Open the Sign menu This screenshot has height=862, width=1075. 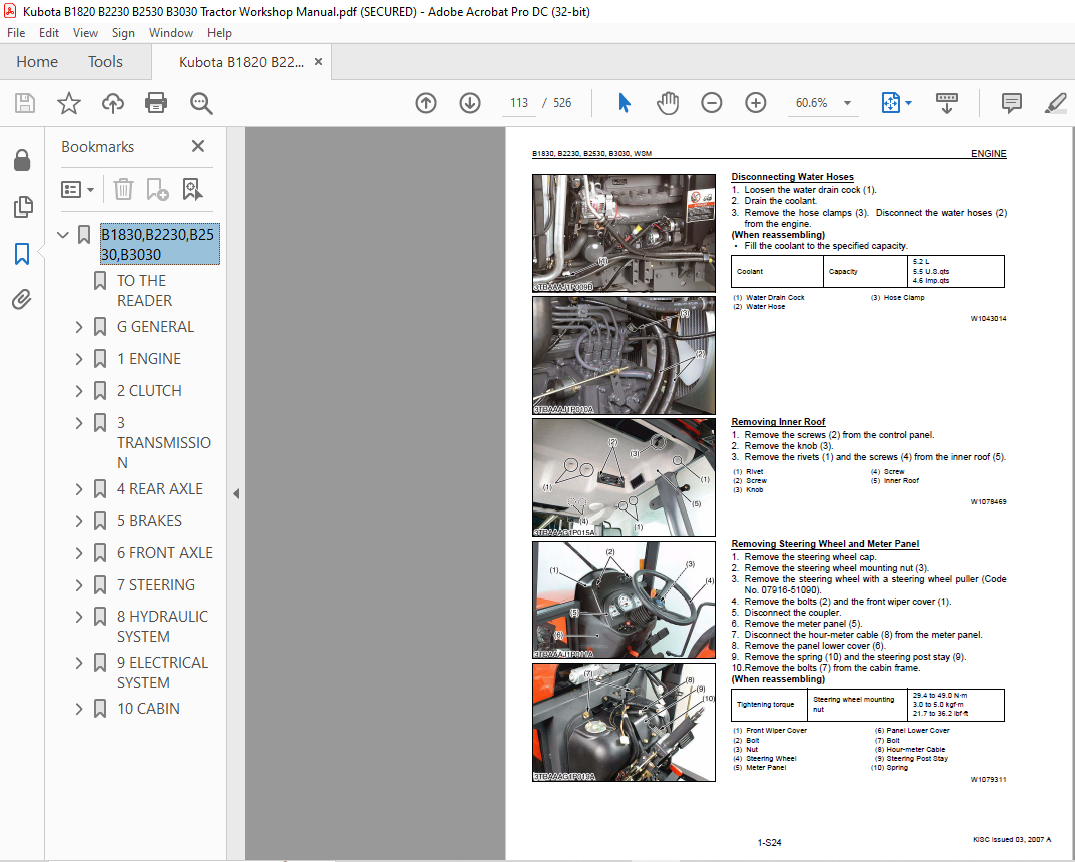[x=123, y=33]
